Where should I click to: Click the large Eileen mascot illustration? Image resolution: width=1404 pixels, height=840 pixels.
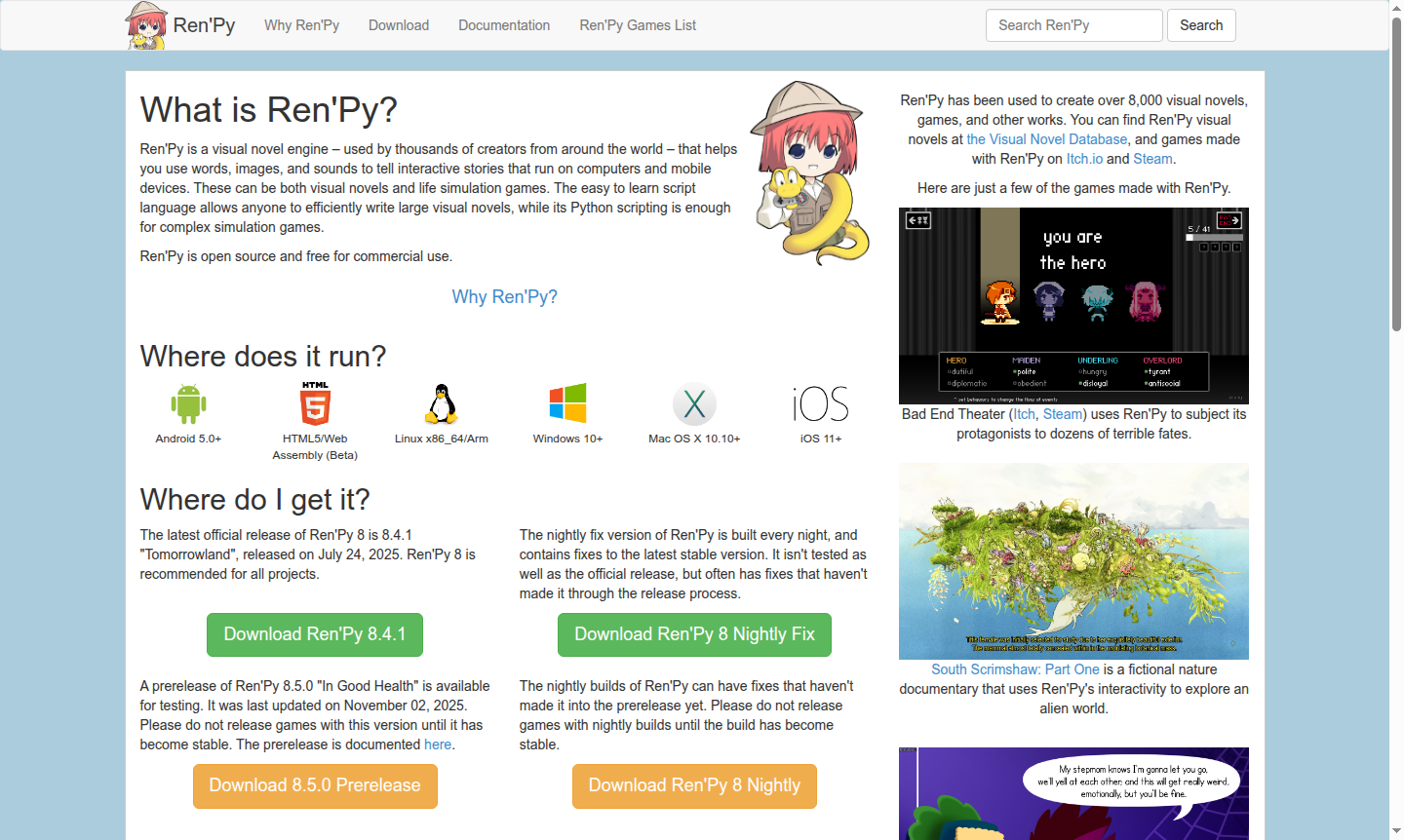[x=809, y=173]
